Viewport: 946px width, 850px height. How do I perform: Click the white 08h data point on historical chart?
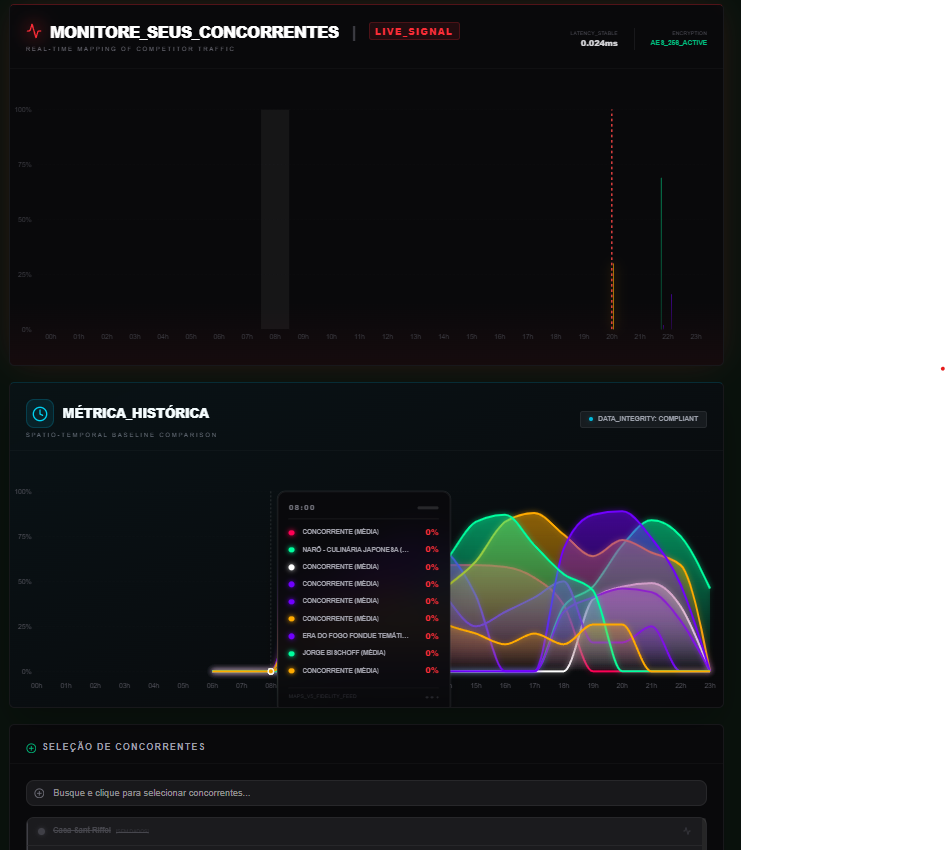[271, 671]
